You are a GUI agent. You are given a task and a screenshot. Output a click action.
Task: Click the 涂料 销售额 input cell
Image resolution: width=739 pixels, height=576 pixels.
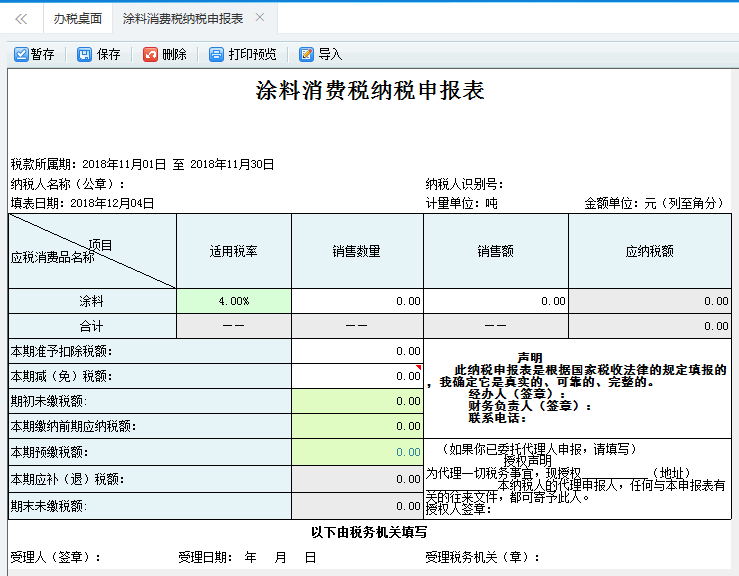coord(495,300)
